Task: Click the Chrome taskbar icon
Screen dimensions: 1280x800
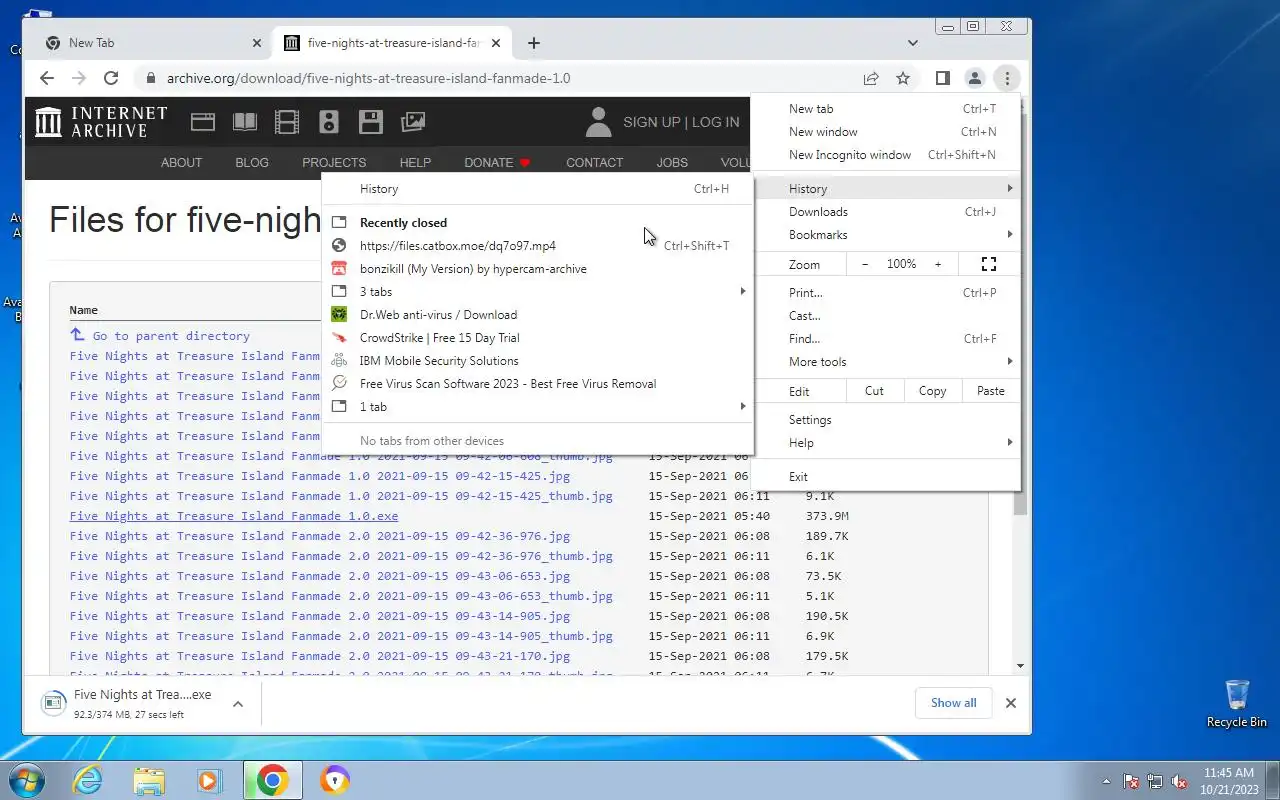Action: tap(272, 780)
